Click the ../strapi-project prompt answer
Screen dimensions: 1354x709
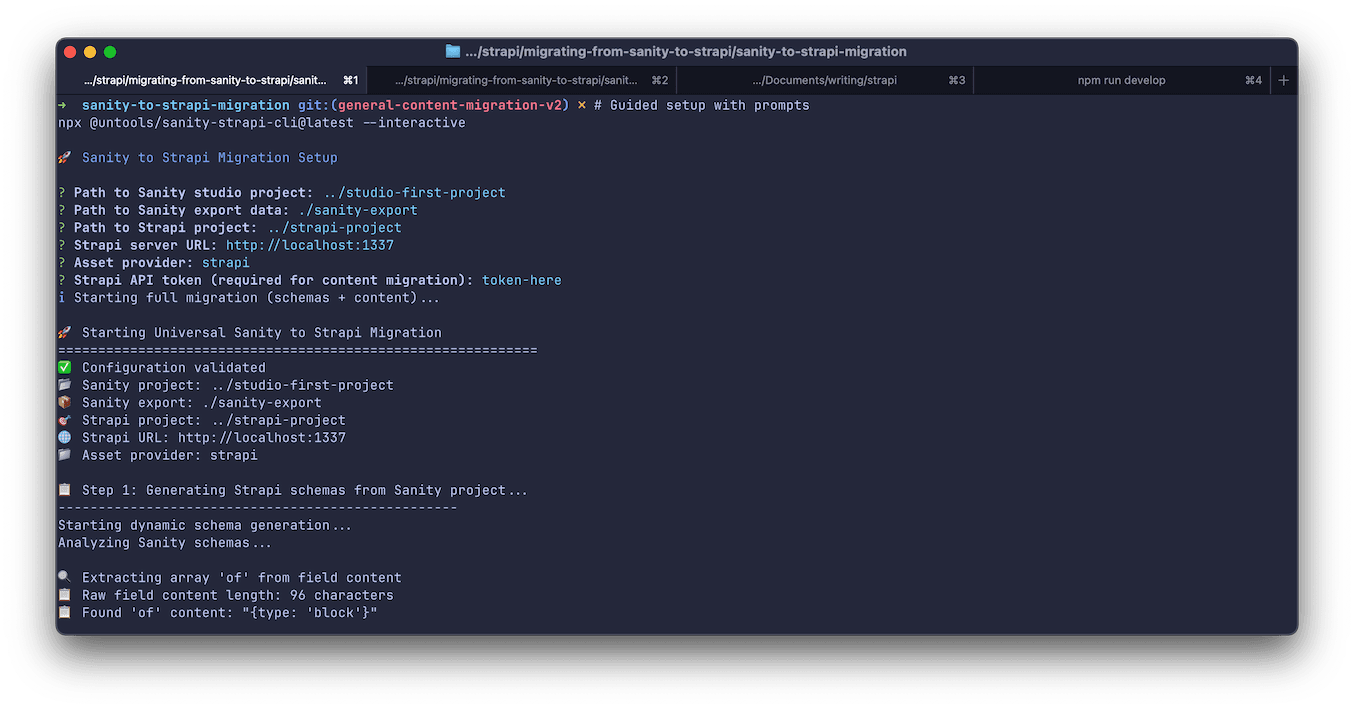click(x=334, y=228)
